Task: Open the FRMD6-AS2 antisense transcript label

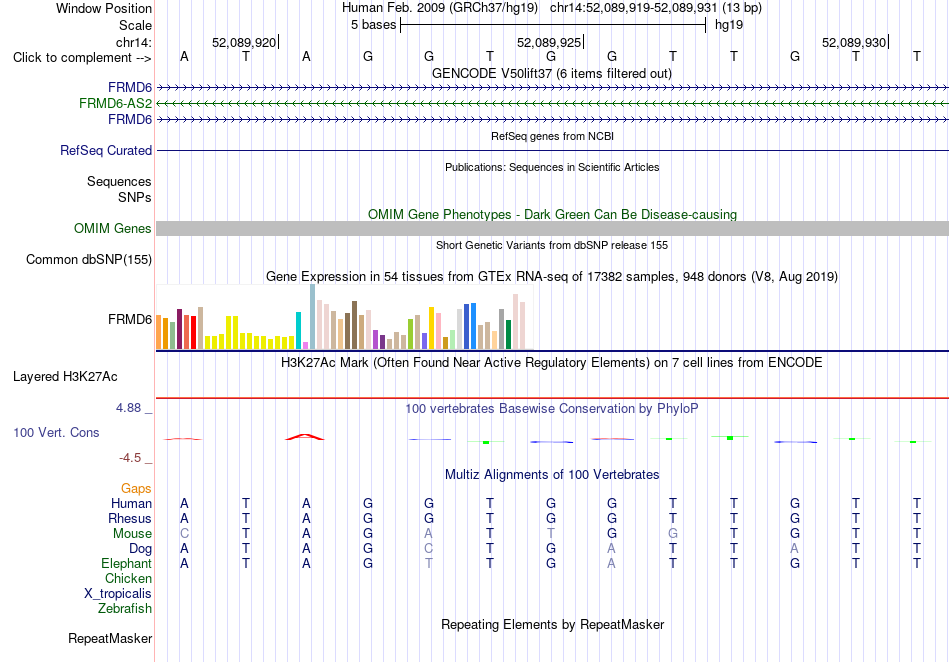Action: [115, 104]
